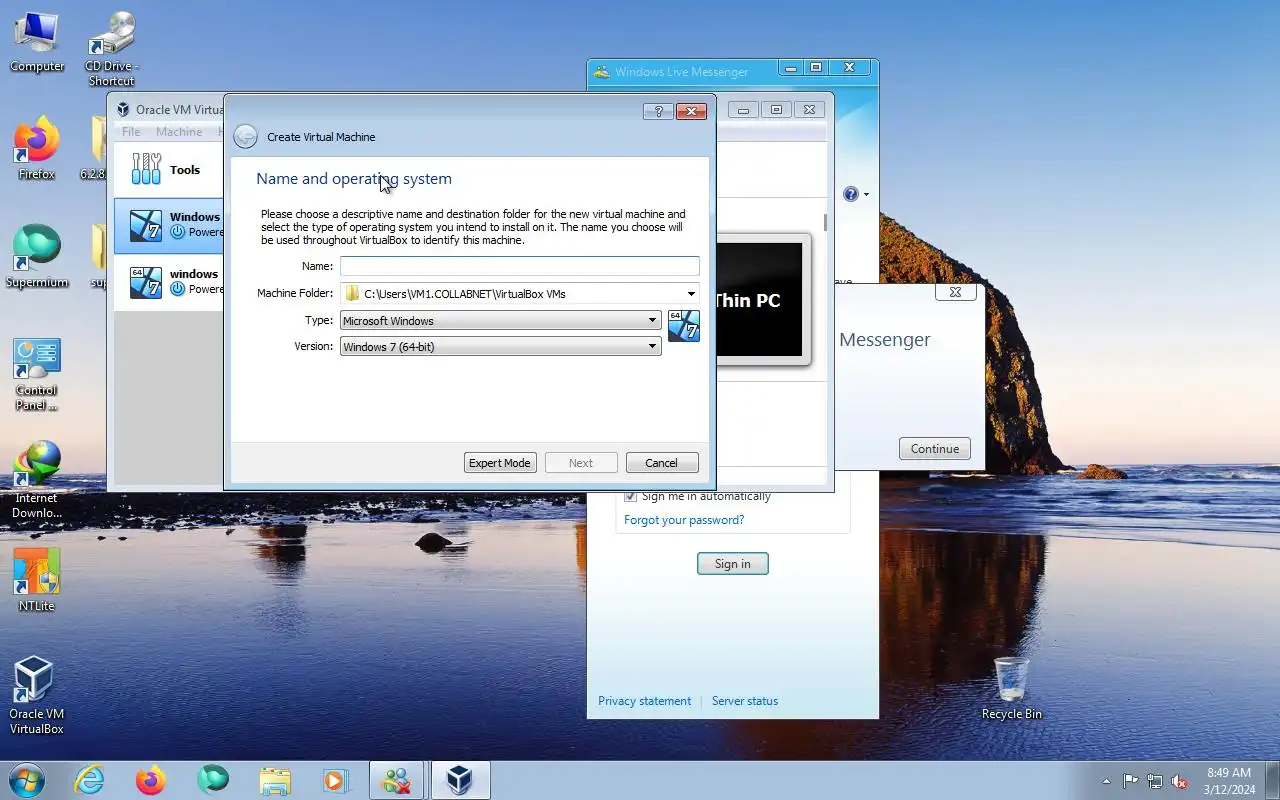This screenshot has height=800, width=1280.
Task: Open the Type dropdown showing Microsoft Windows
Action: 500,321
